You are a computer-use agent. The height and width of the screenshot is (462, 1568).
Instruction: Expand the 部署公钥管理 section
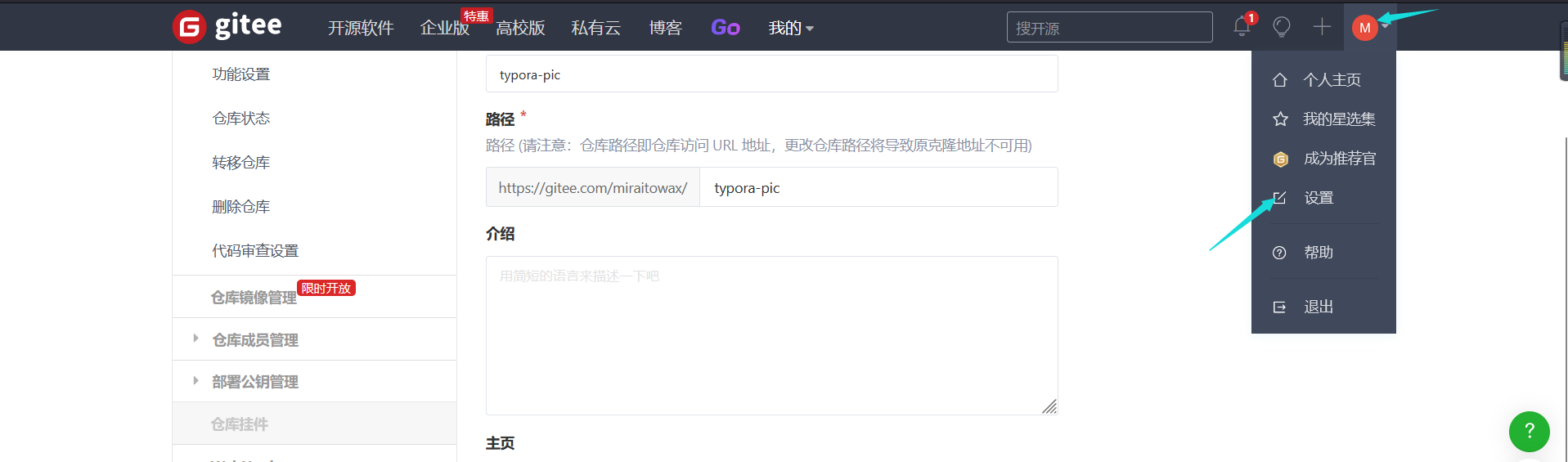coord(195,380)
